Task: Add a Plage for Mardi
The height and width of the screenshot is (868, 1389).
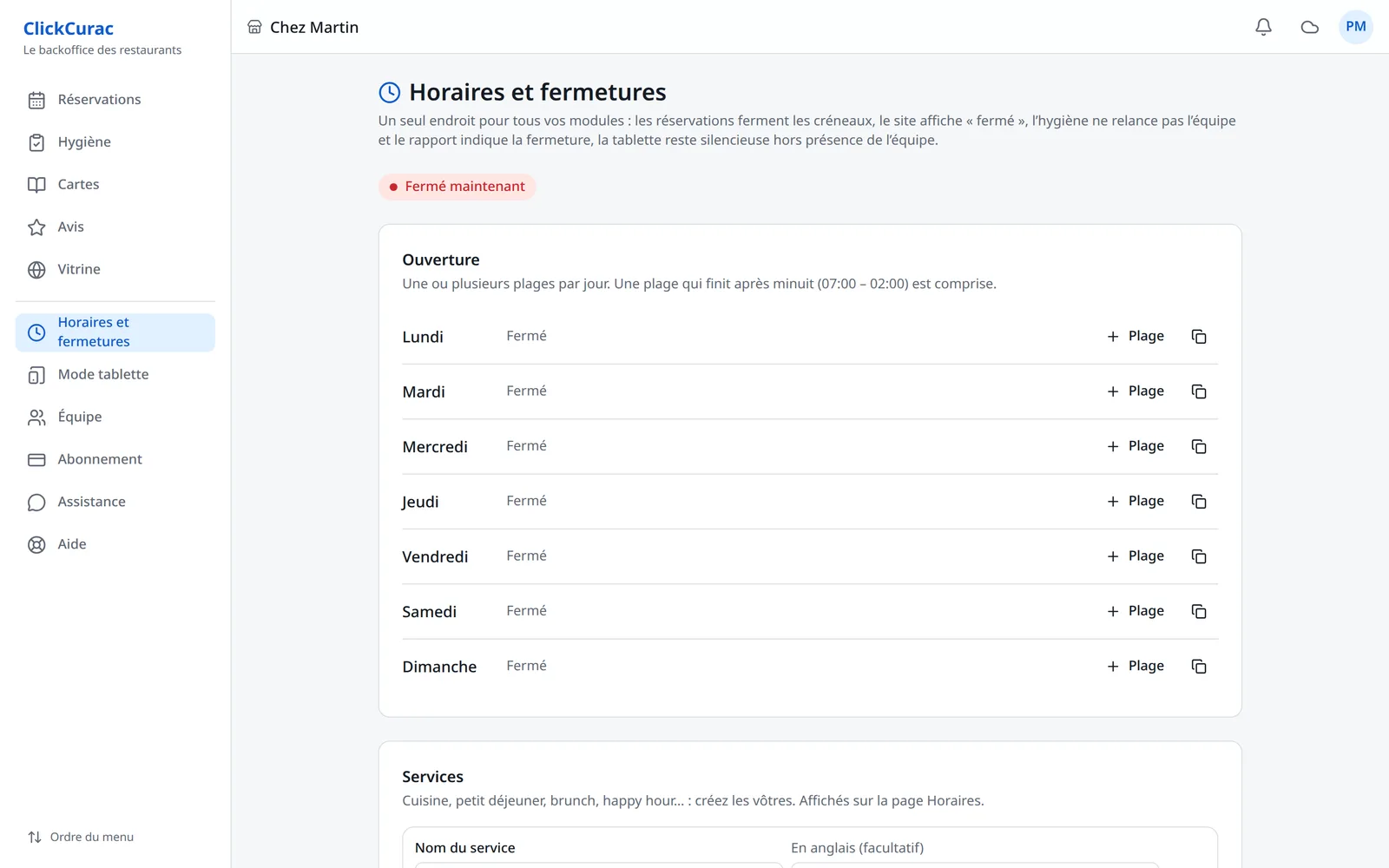Action: (1136, 391)
